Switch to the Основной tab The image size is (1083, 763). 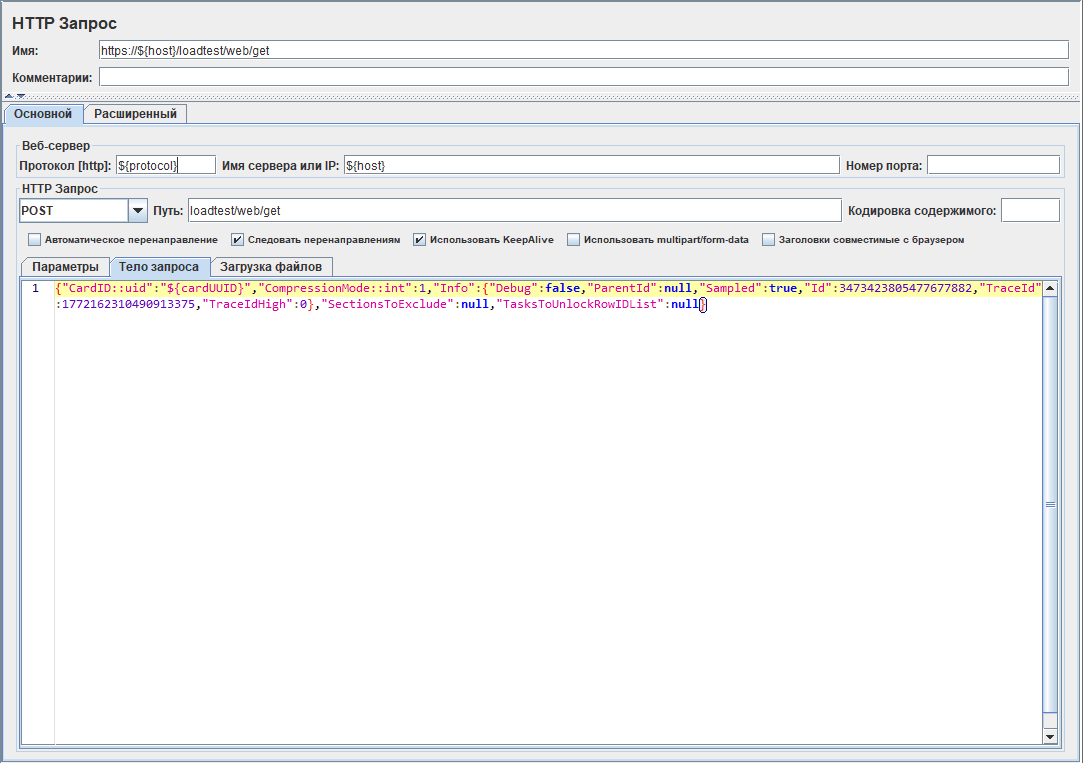click(43, 114)
